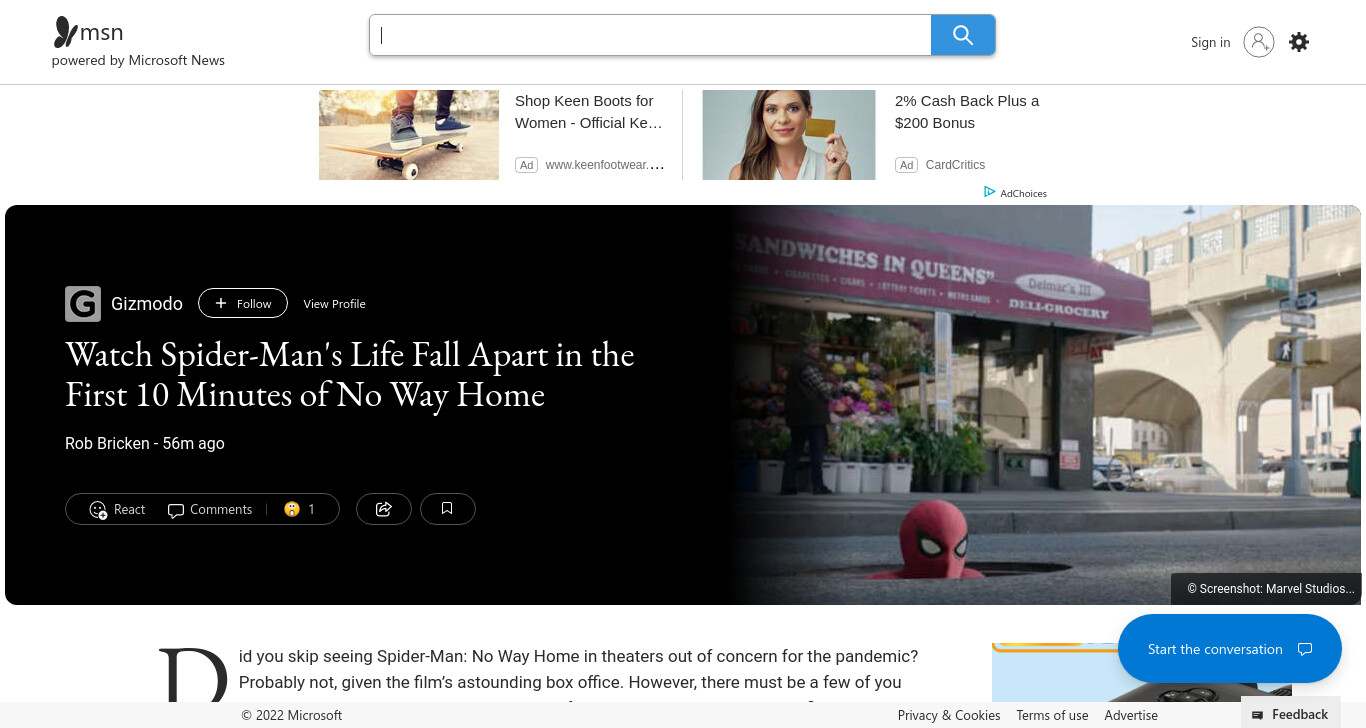The width and height of the screenshot is (1366, 728).
Task: Open Privacy & Cookies link
Action: pos(949,715)
